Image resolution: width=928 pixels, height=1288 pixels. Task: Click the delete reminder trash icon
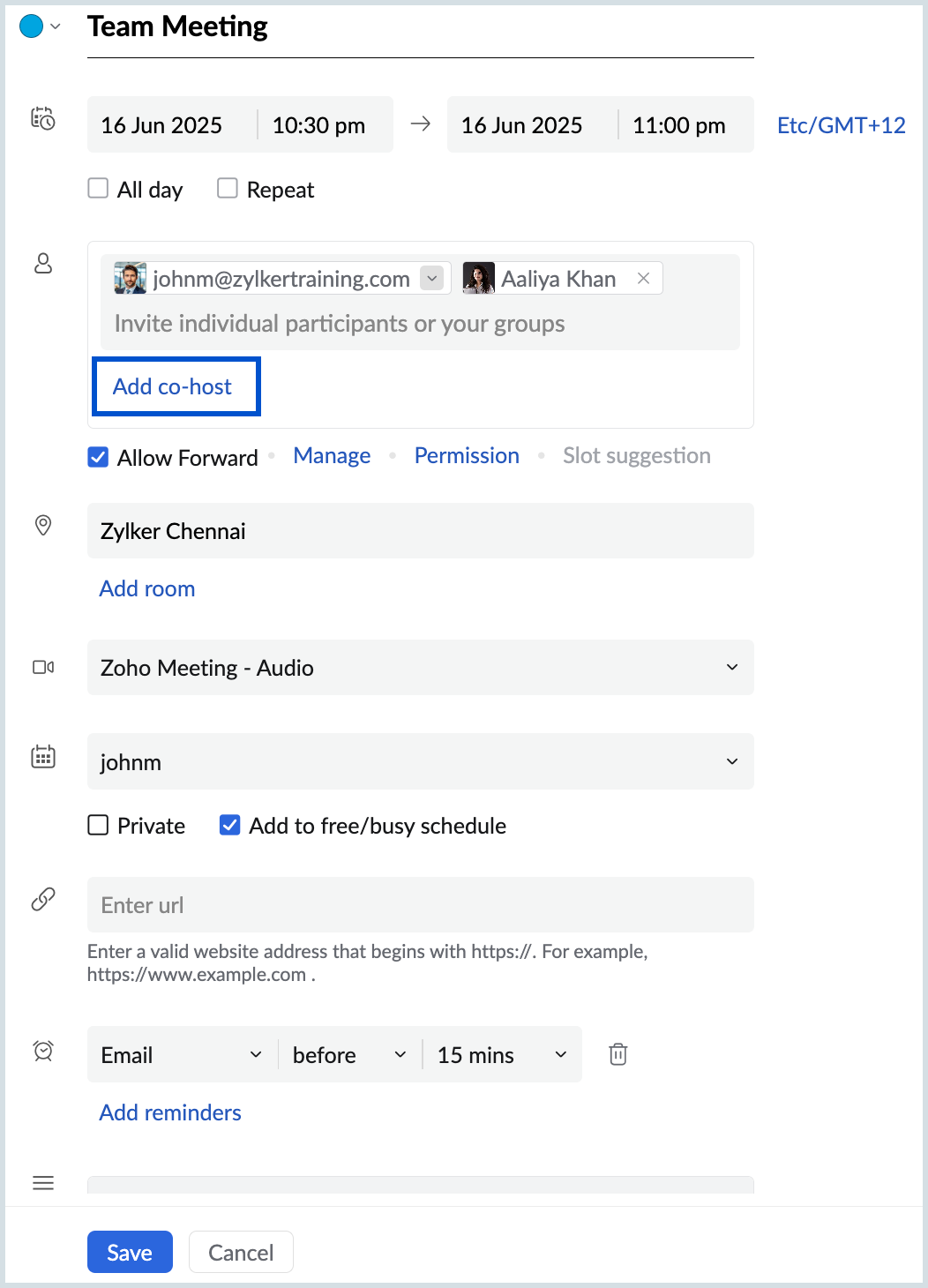618,1054
